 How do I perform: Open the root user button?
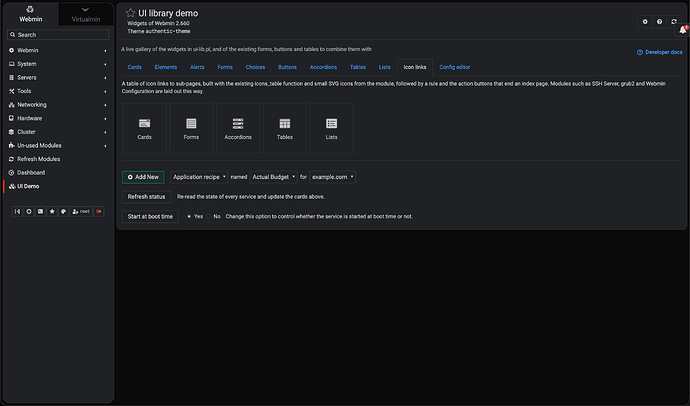tap(81, 212)
